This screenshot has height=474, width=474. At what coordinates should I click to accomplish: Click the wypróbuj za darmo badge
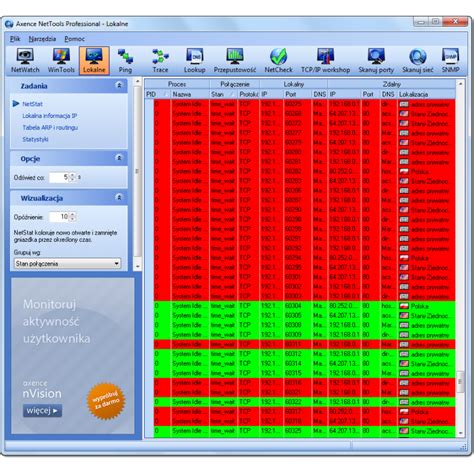point(105,401)
